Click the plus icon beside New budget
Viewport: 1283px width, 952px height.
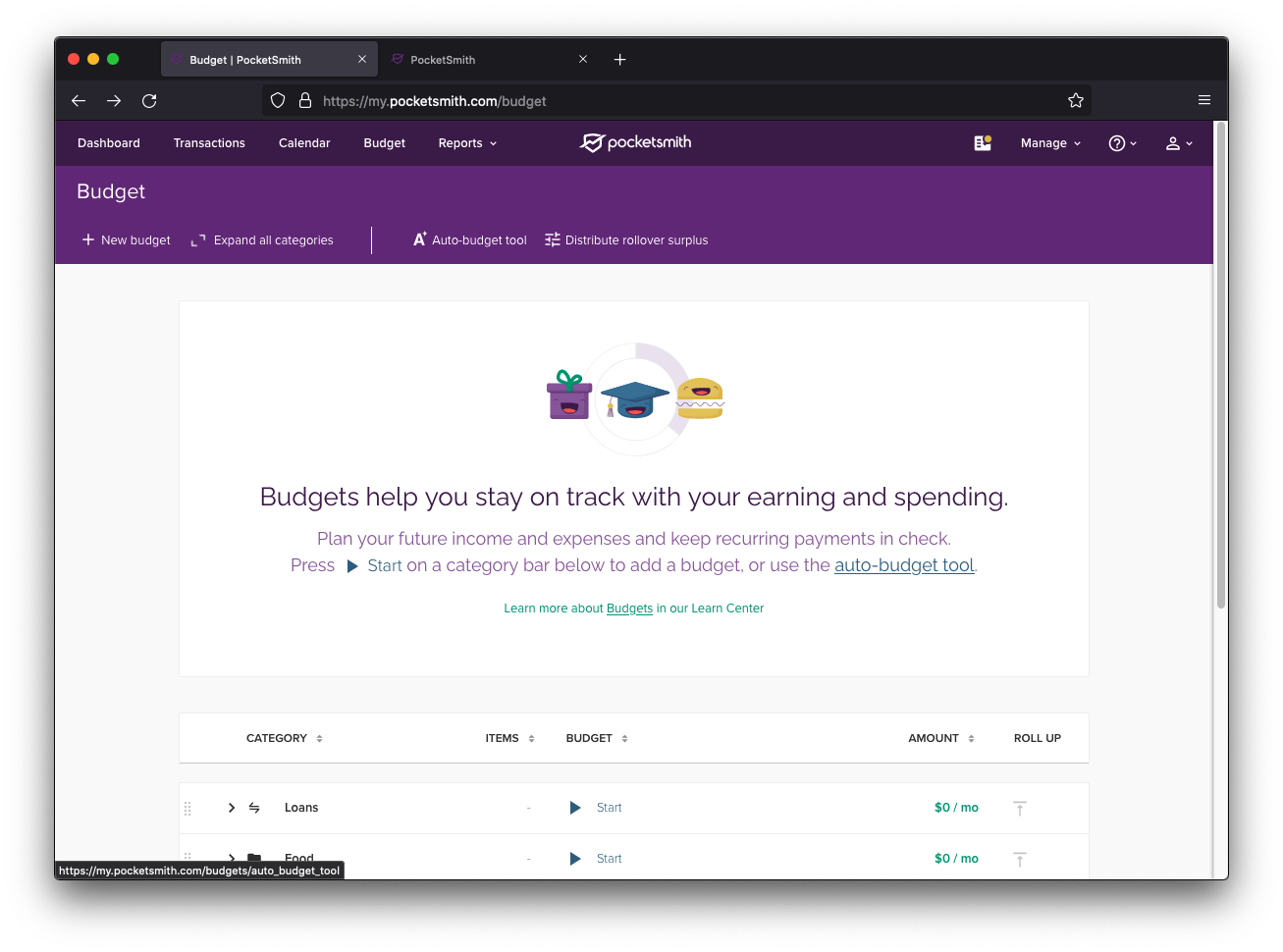coord(86,239)
